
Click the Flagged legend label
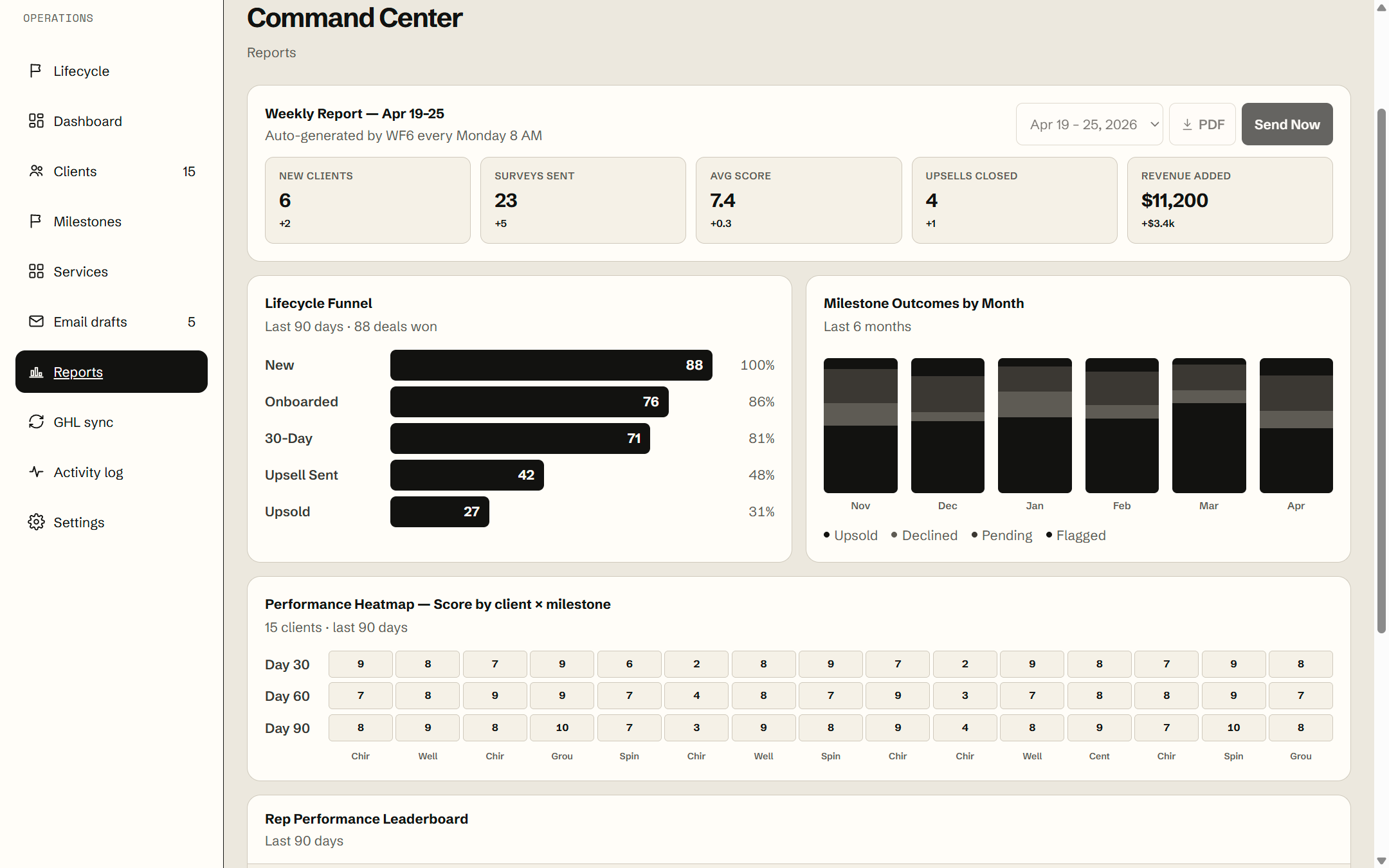[x=1081, y=536]
